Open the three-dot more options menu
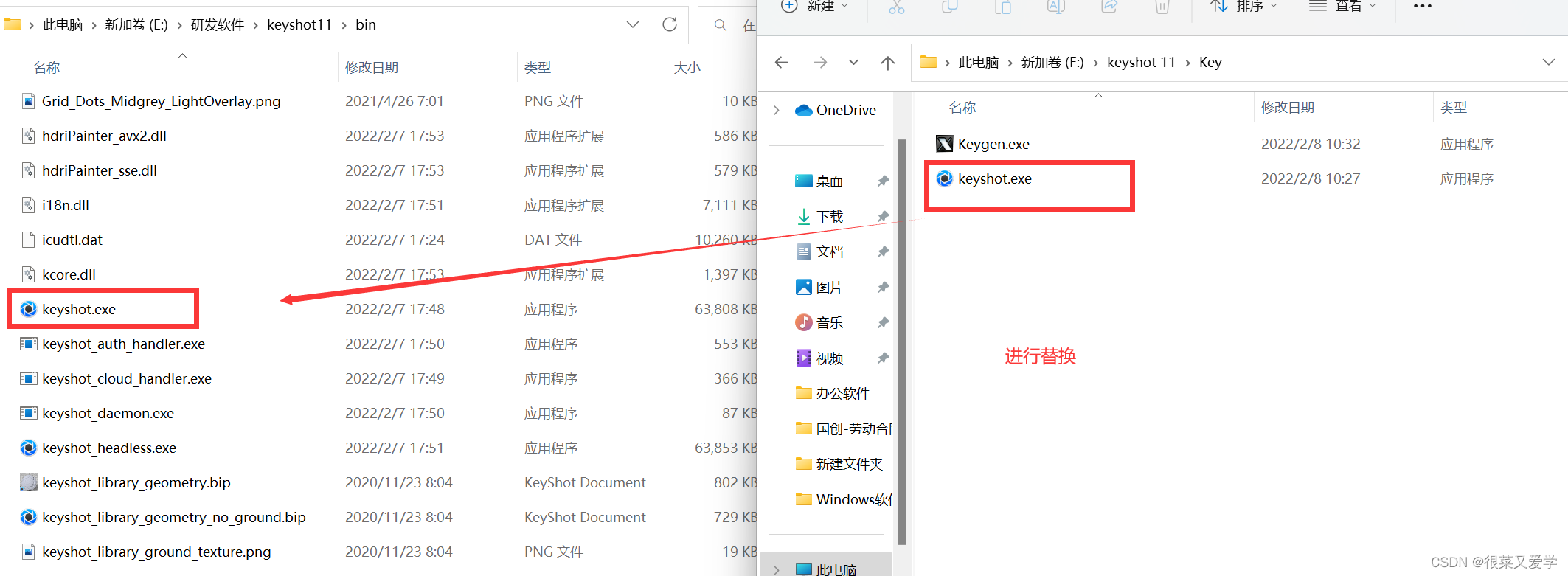Image resolution: width=1568 pixels, height=576 pixels. click(x=1422, y=6)
